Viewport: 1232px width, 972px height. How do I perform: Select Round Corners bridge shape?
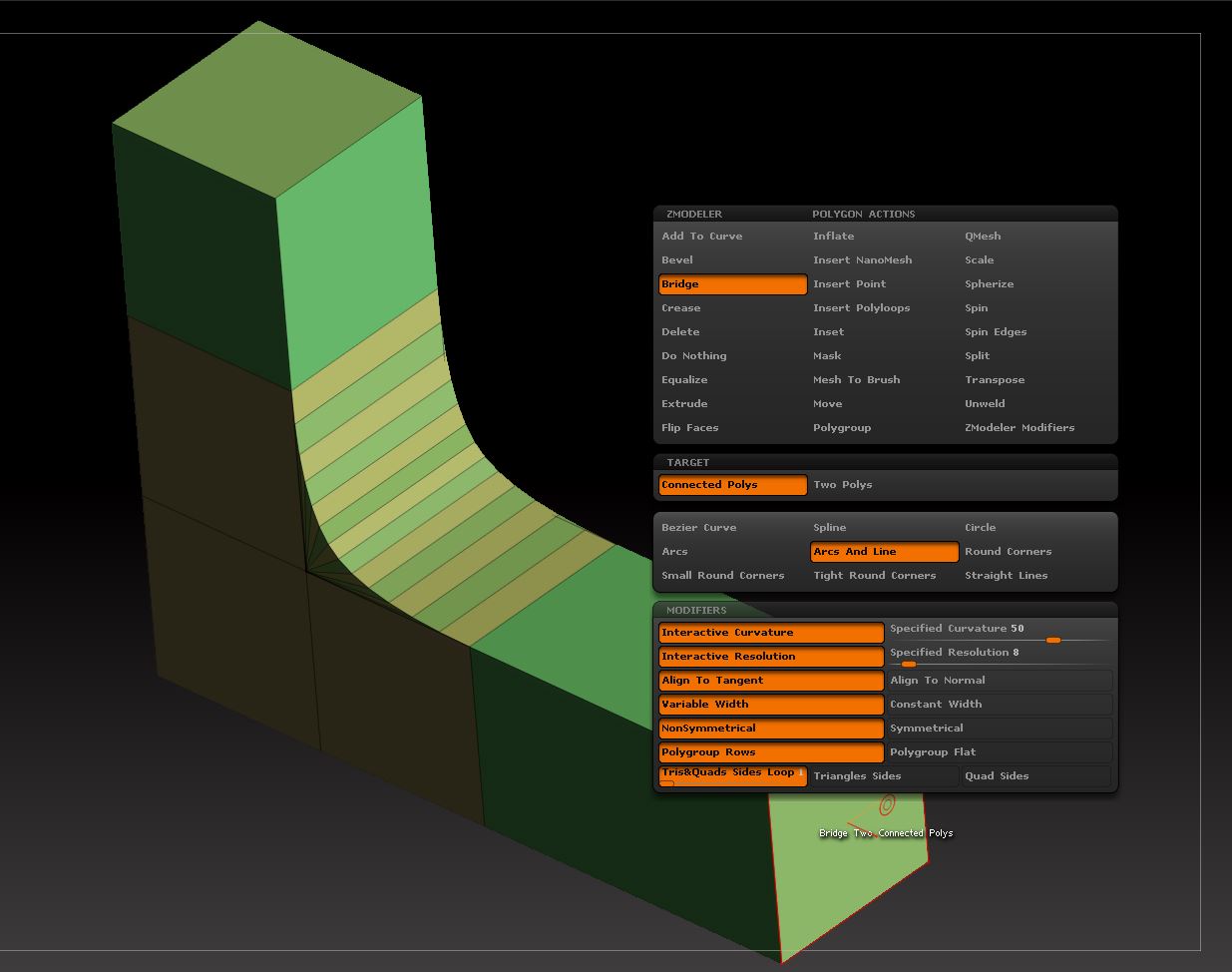click(x=1008, y=552)
